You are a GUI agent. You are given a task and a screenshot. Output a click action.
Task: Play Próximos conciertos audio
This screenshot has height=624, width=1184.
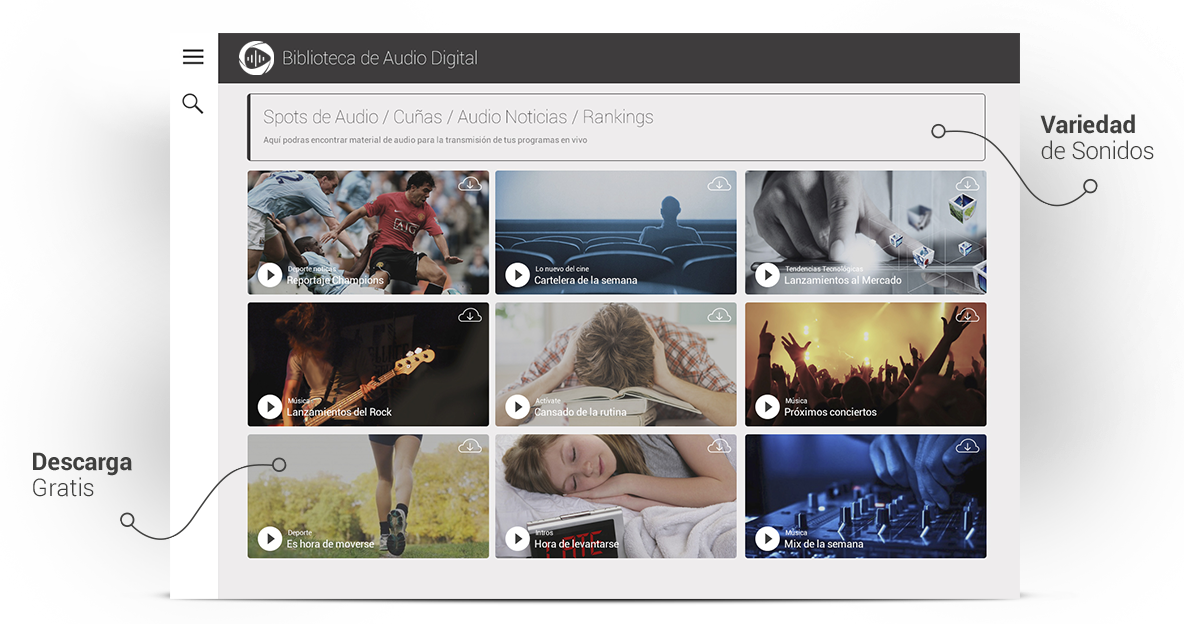coord(767,407)
